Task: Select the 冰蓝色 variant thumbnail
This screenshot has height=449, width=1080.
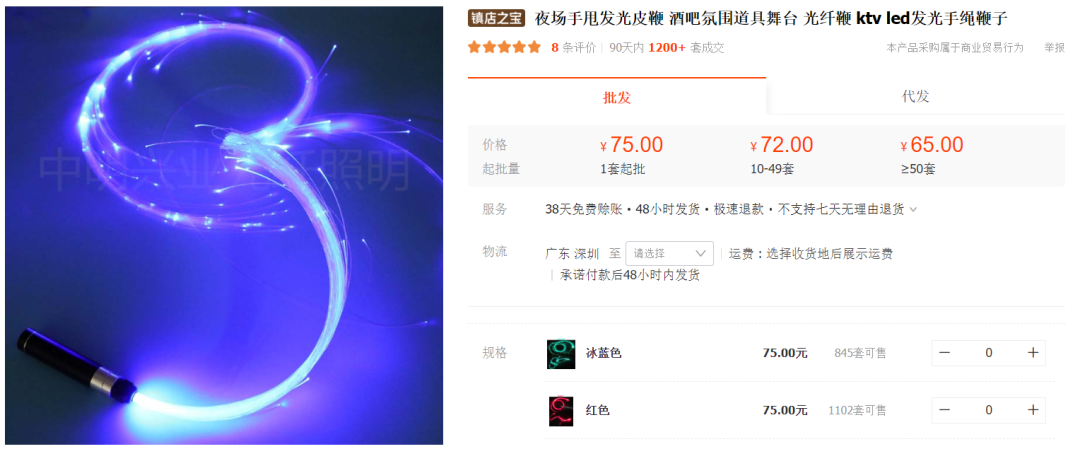Action: coord(561,353)
